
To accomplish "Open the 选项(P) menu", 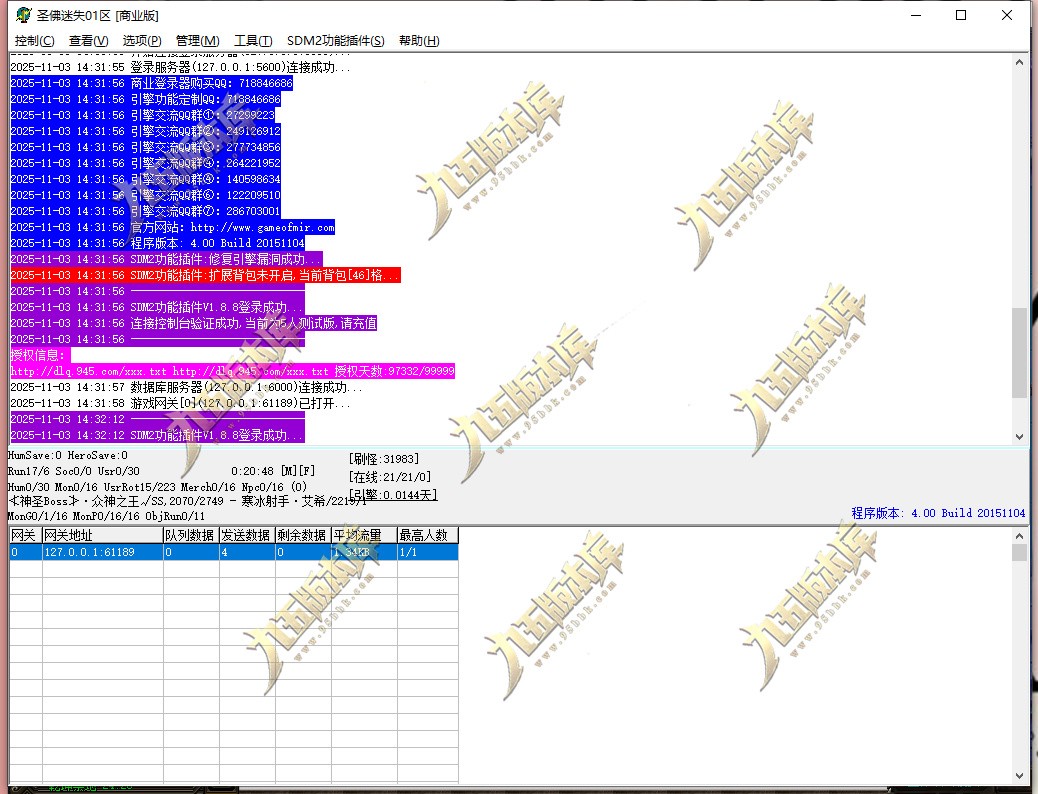I will click(x=142, y=41).
